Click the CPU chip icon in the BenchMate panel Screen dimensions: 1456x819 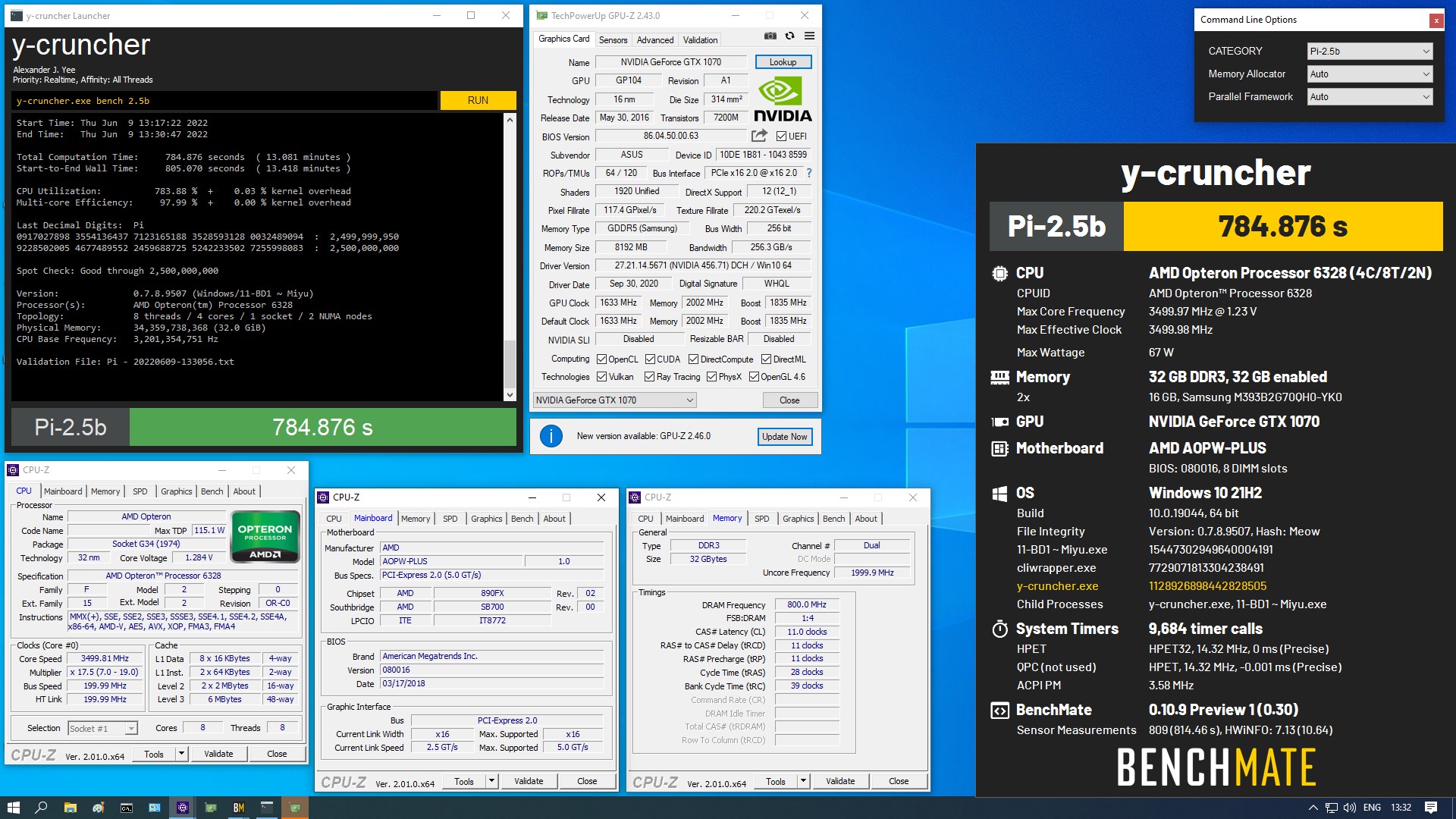coord(1000,273)
